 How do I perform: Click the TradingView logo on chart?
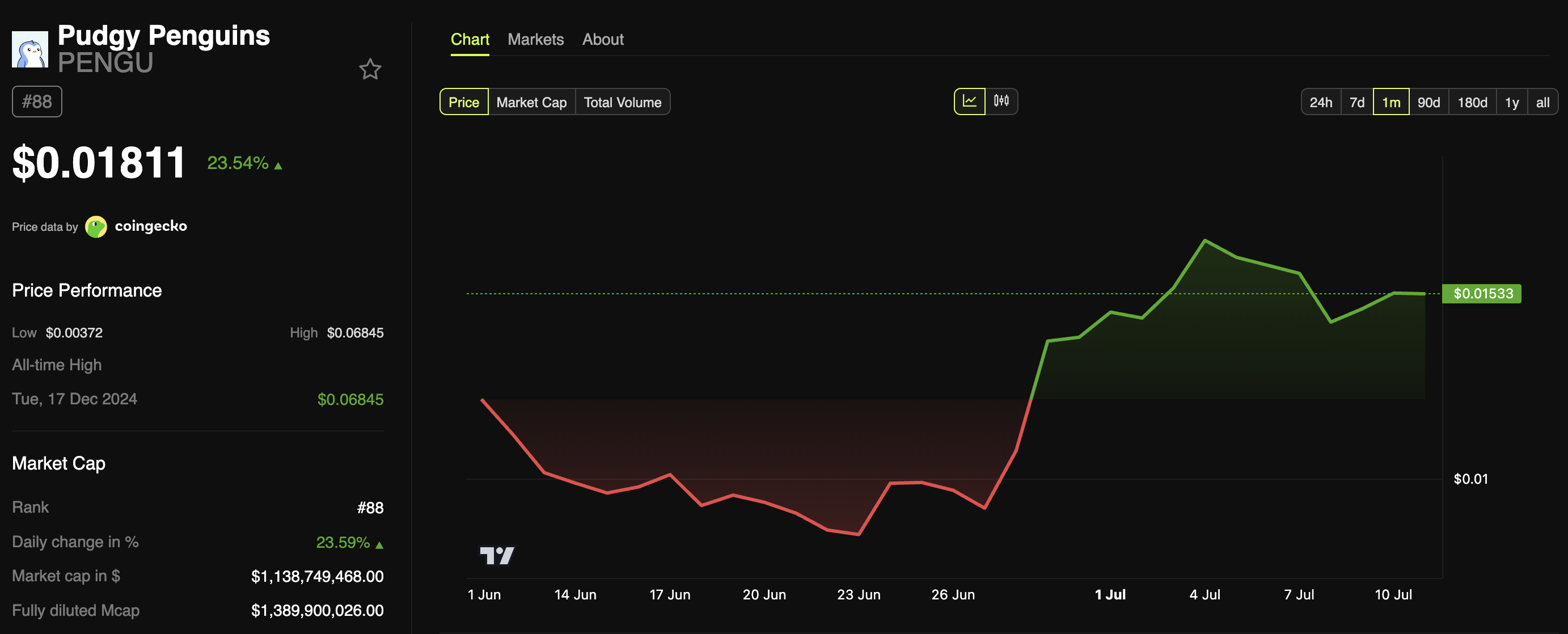tap(497, 555)
